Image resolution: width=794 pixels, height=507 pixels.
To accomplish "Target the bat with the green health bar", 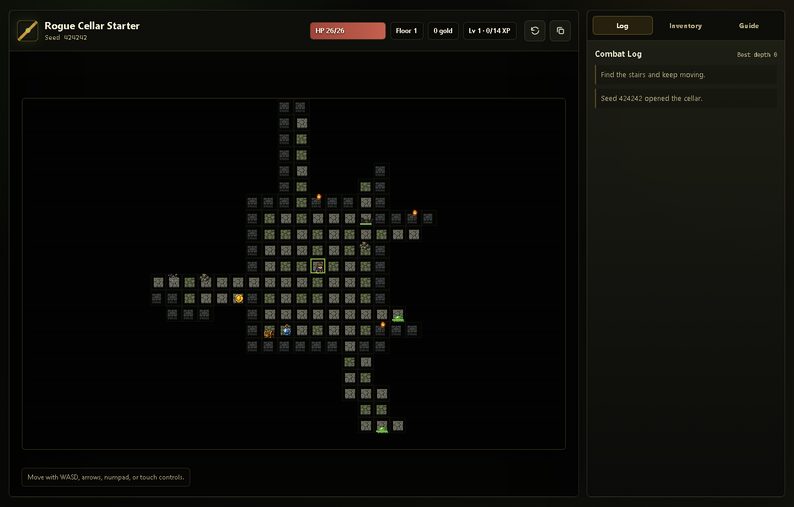I will pyautogui.click(x=366, y=219).
